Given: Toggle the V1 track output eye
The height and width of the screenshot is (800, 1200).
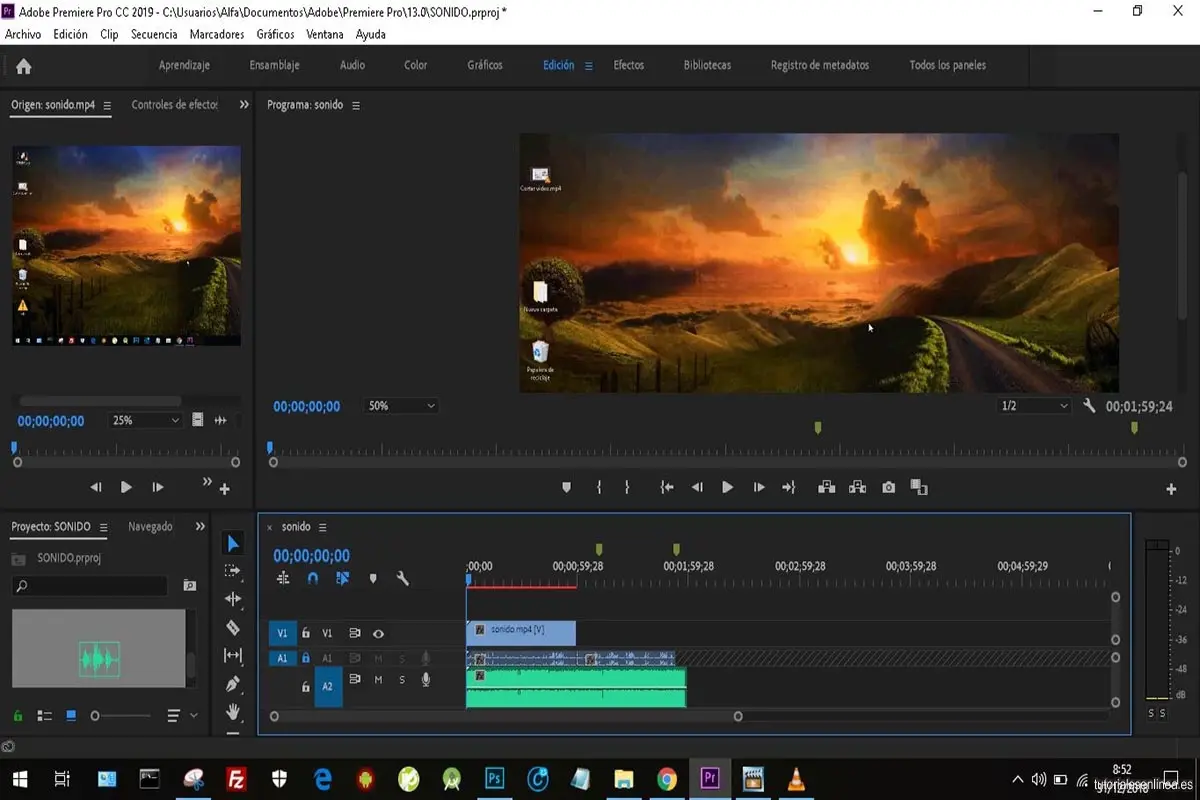Looking at the screenshot, I should click(x=379, y=633).
